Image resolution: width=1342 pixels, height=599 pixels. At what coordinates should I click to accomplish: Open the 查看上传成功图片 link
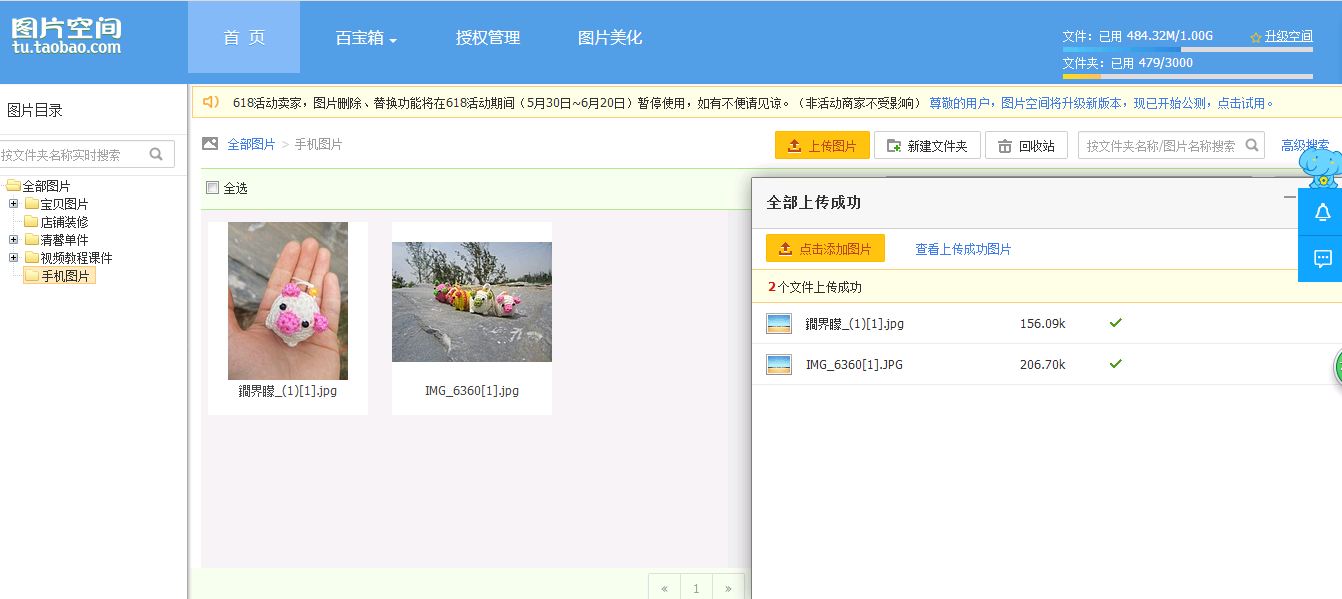963,249
